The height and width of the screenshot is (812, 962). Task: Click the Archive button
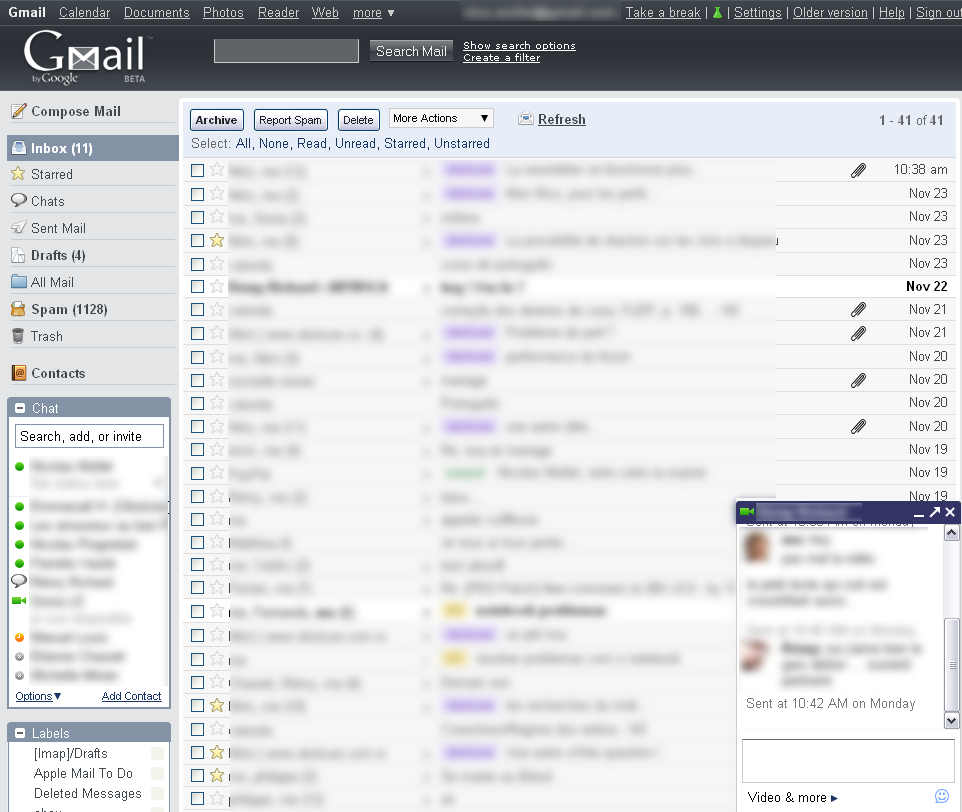pyautogui.click(x=217, y=120)
